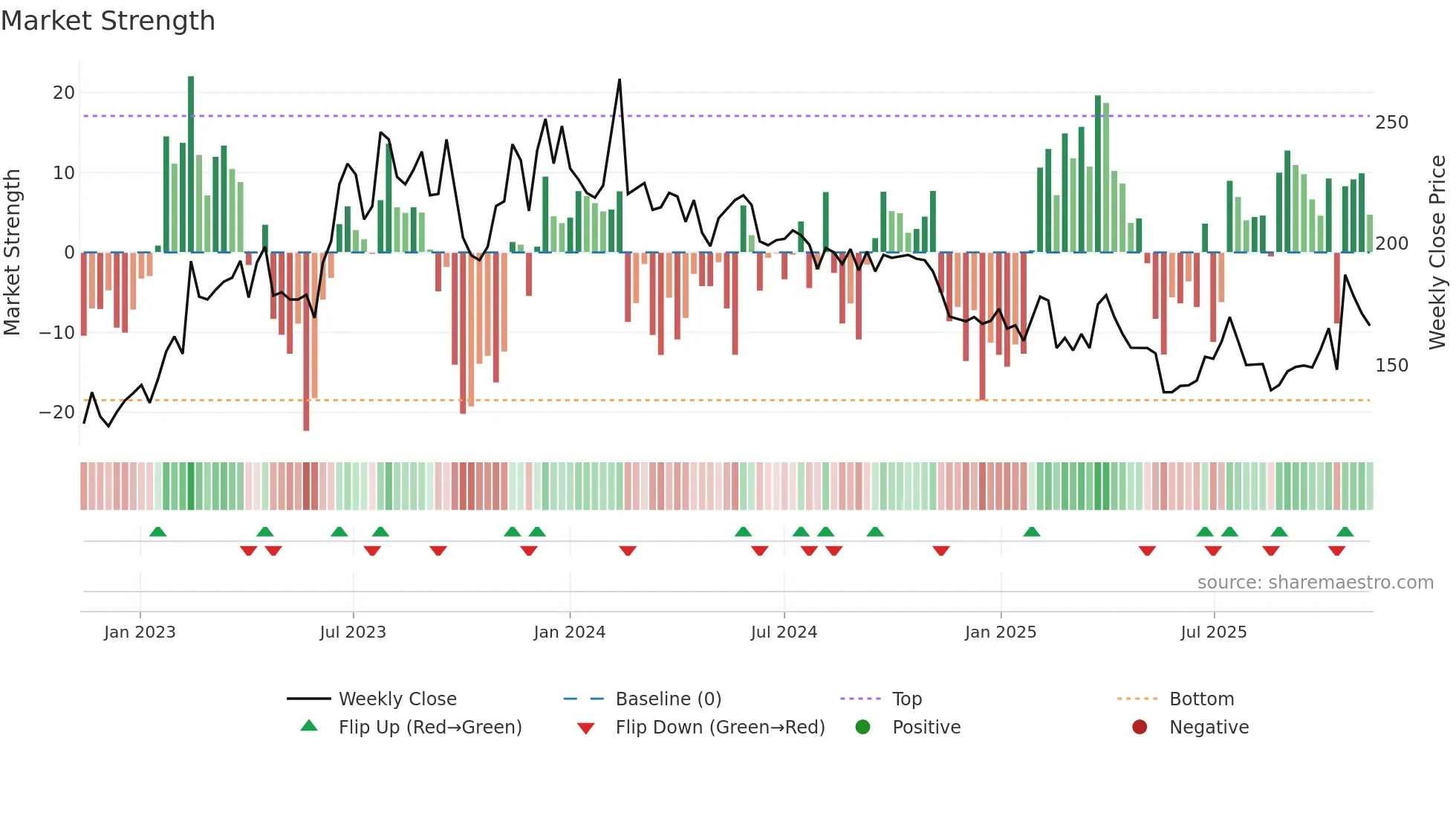Toggle Weekly Close legend entry
Image resolution: width=1456 pixels, height=819 pixels.
(397, 699)
